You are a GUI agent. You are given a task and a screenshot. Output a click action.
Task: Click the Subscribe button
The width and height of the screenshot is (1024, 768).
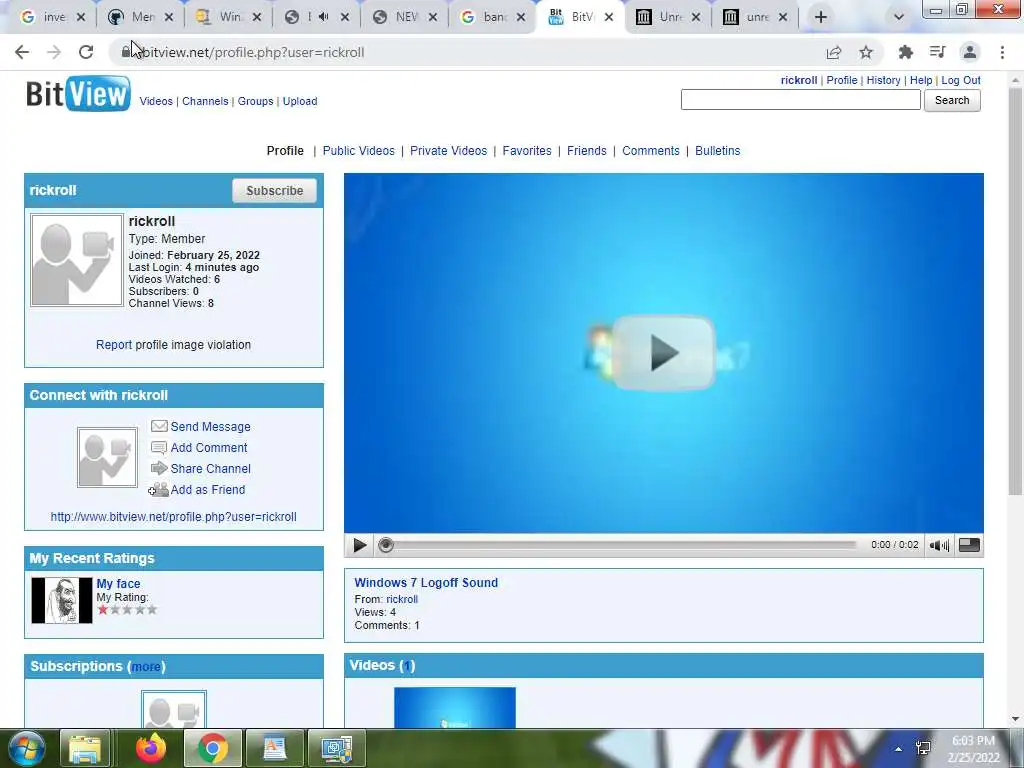coord(274,191)
